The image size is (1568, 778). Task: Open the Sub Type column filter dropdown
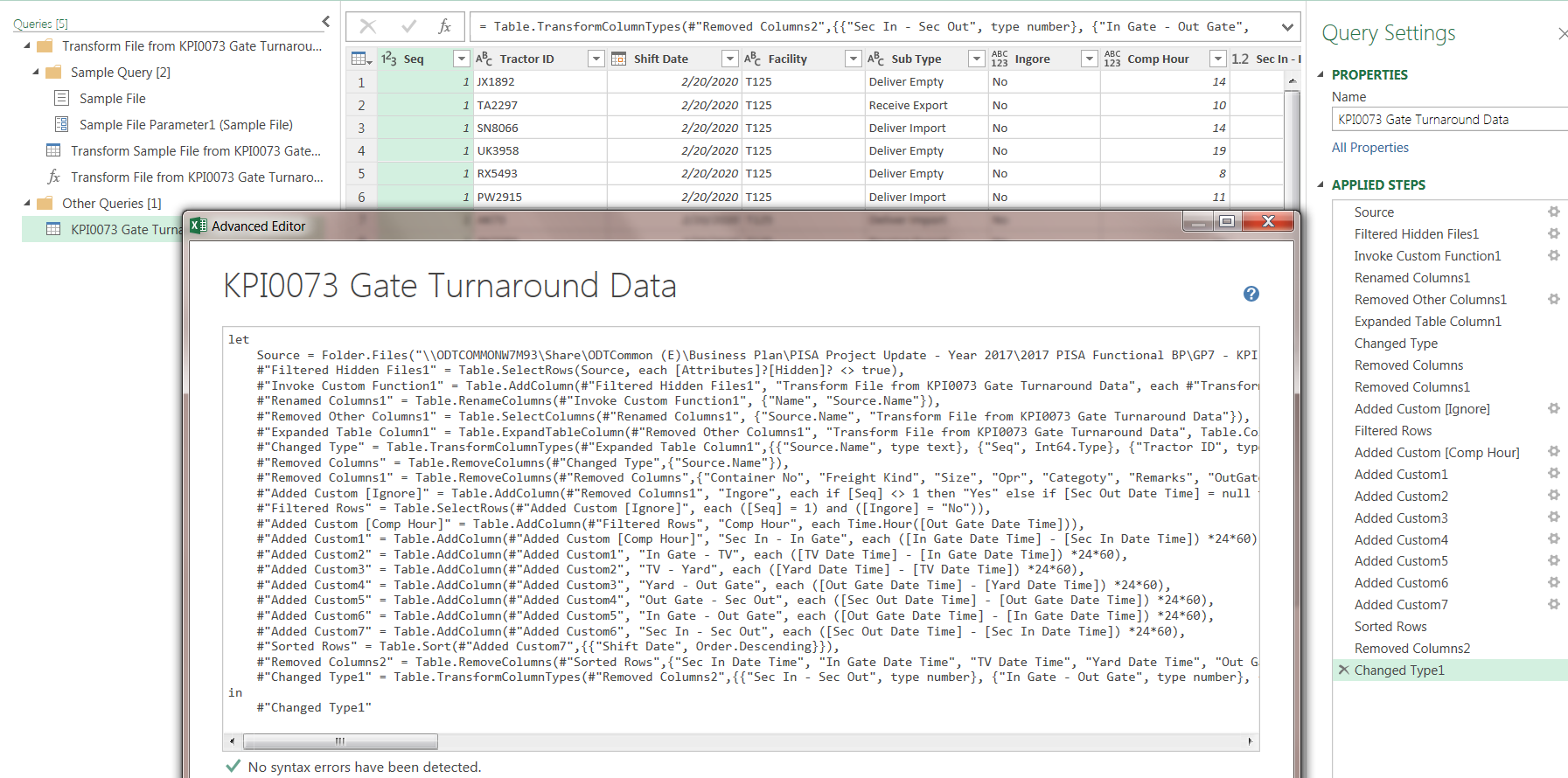(977, 59)
